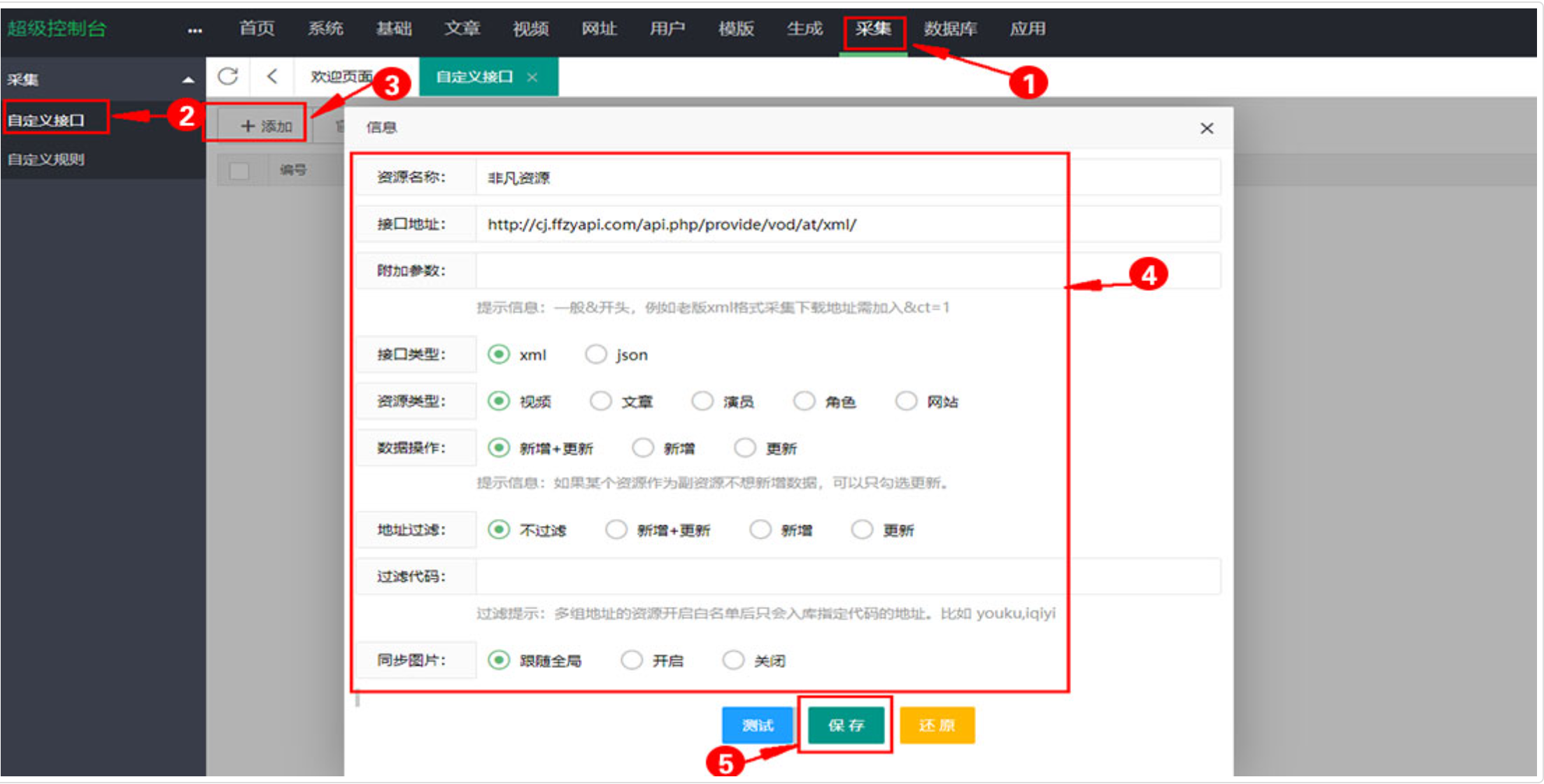Viewport: 1544px width, 784px height.
Task: Select 新增 in 地址过滤 row
Action: (760, 529)
